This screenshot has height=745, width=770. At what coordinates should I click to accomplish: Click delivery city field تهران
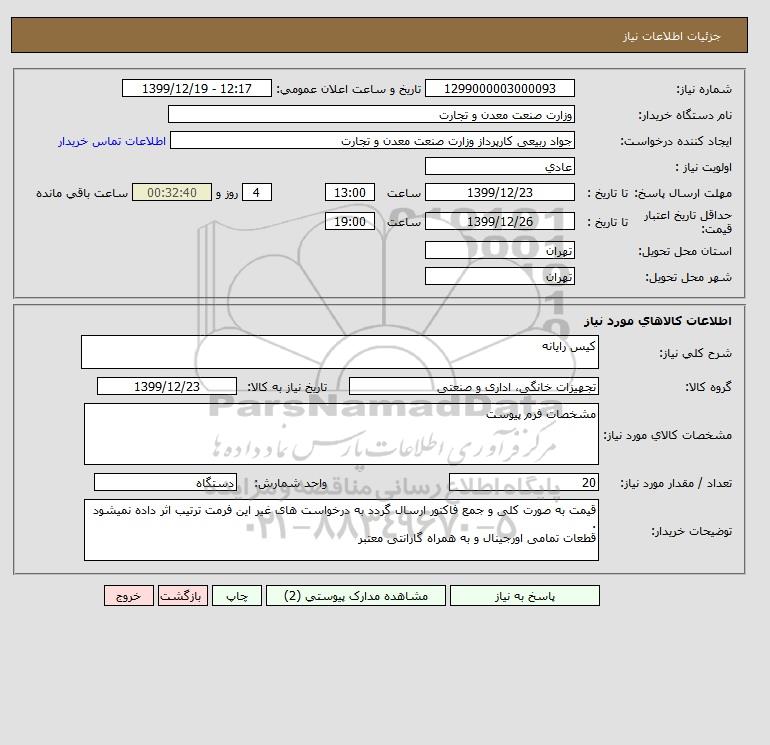coord(499,276)
